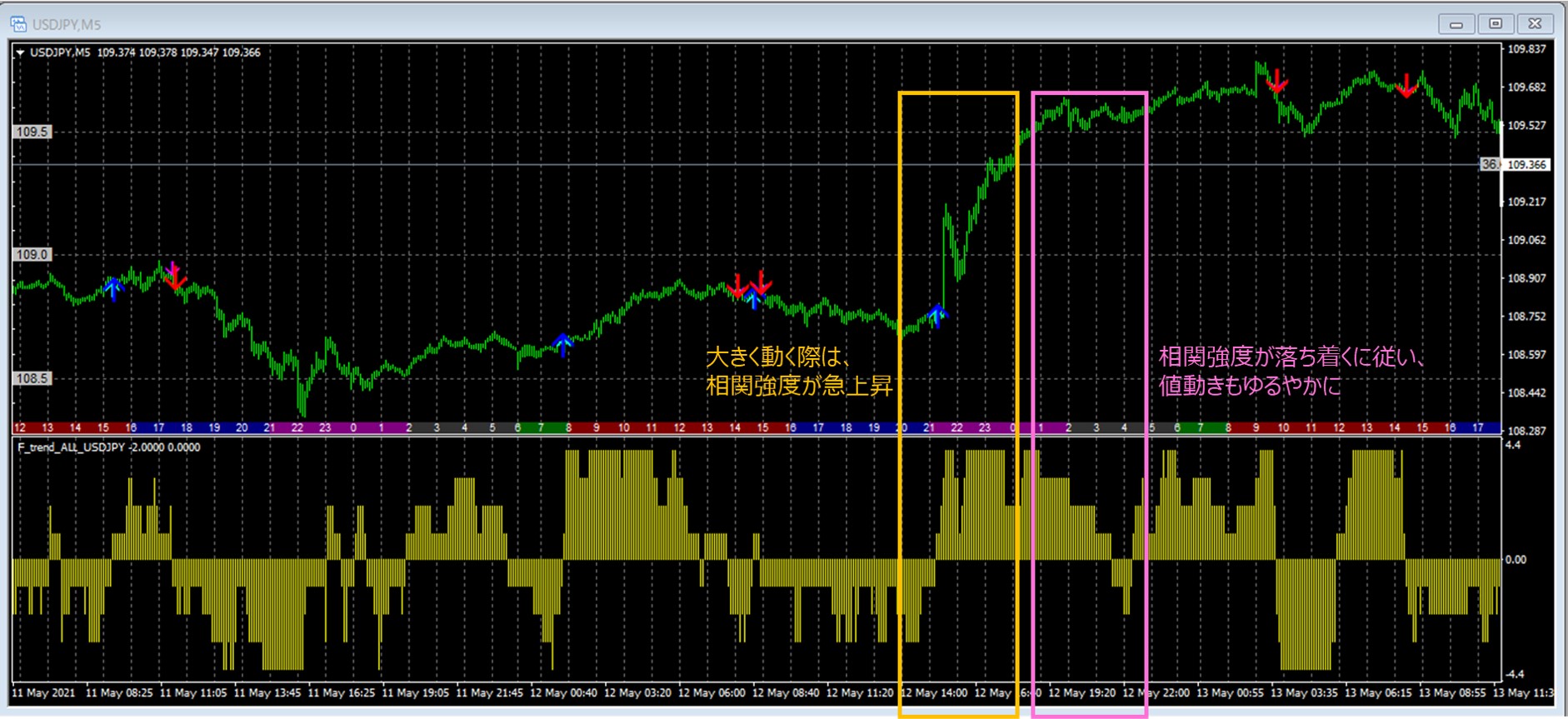Click the 11 May 13:45 time axis label
Screen dimensions: 1568x719
[x=267, y=693]
